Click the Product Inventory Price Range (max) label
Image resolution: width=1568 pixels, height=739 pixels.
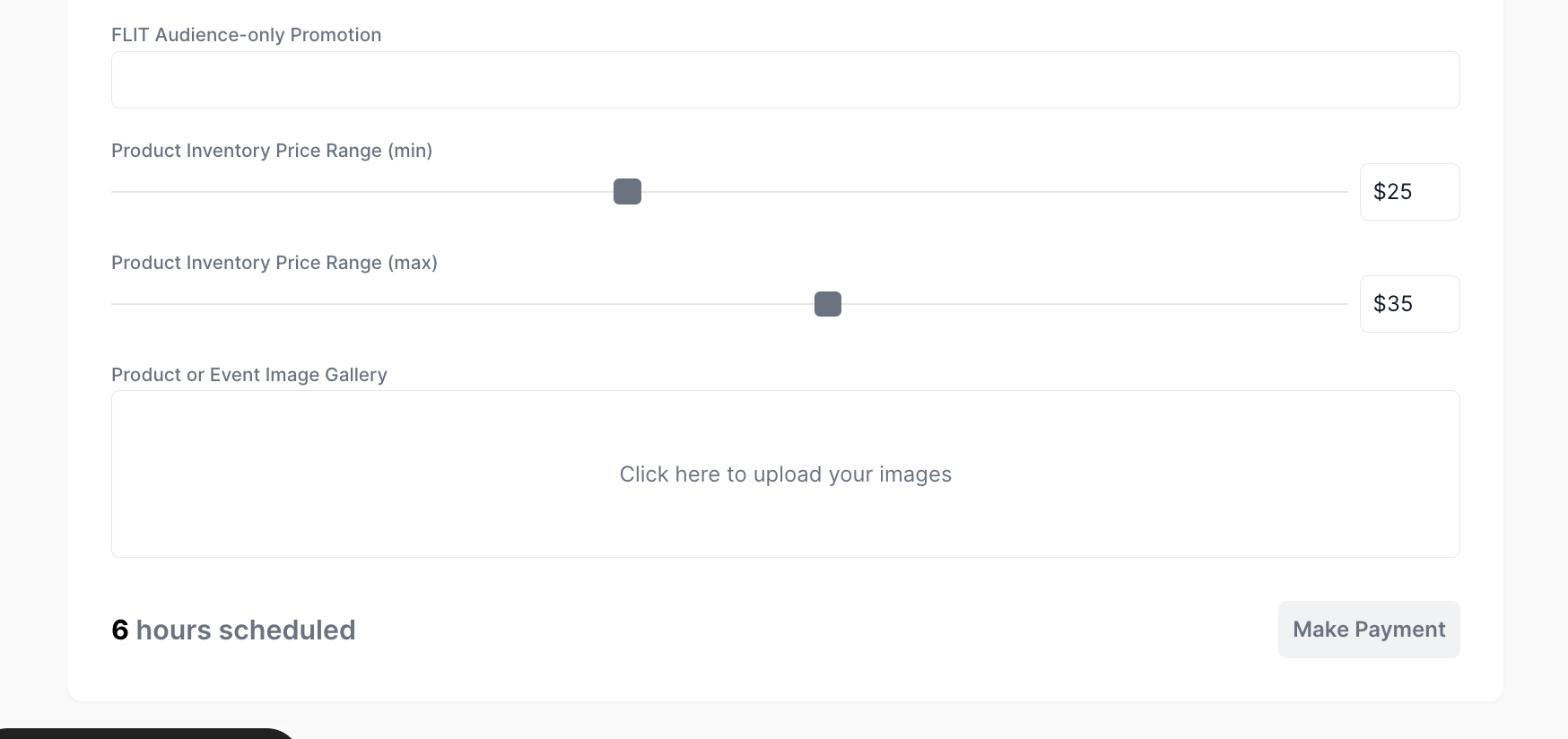(x=274, y=263)
